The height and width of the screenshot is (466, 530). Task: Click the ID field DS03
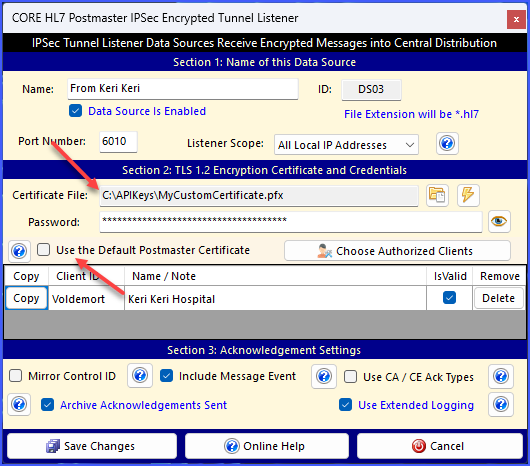(x=371, y=90)
